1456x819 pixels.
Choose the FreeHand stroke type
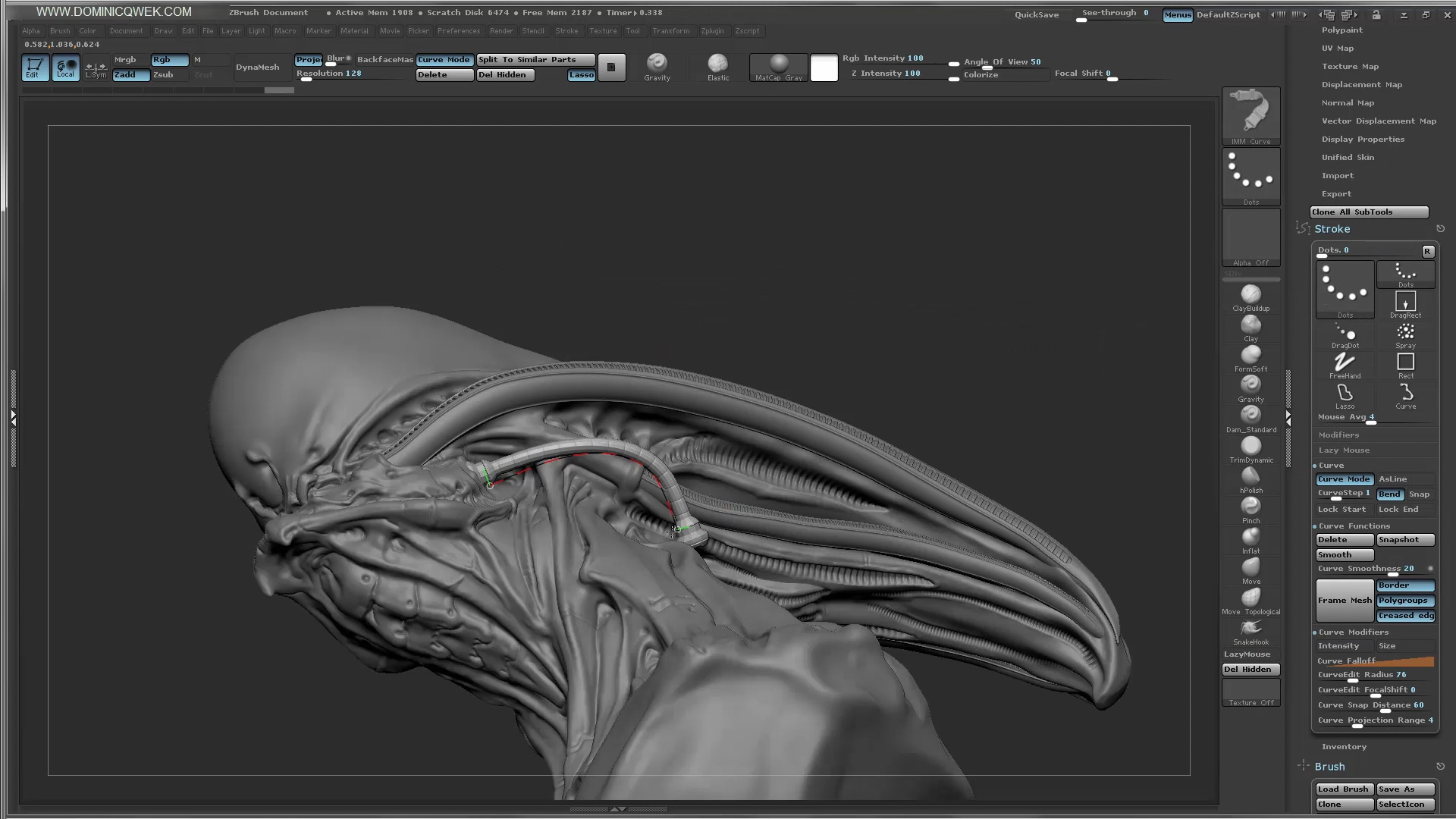pos(1345,363)
